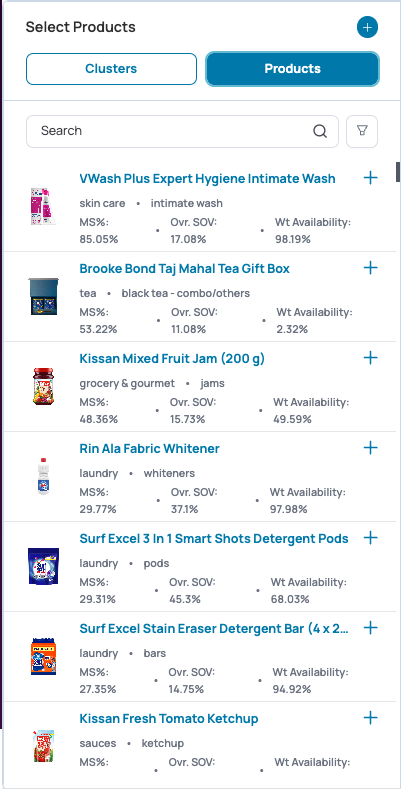Open the filter funnel icon
Screen dimensions: 401x789
tap(362, 131)
